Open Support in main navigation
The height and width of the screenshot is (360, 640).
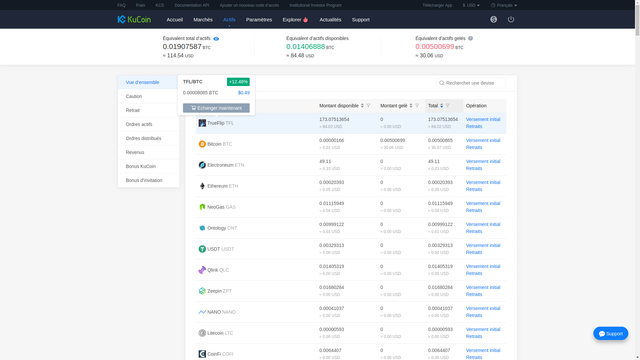(x=360, y=20)
